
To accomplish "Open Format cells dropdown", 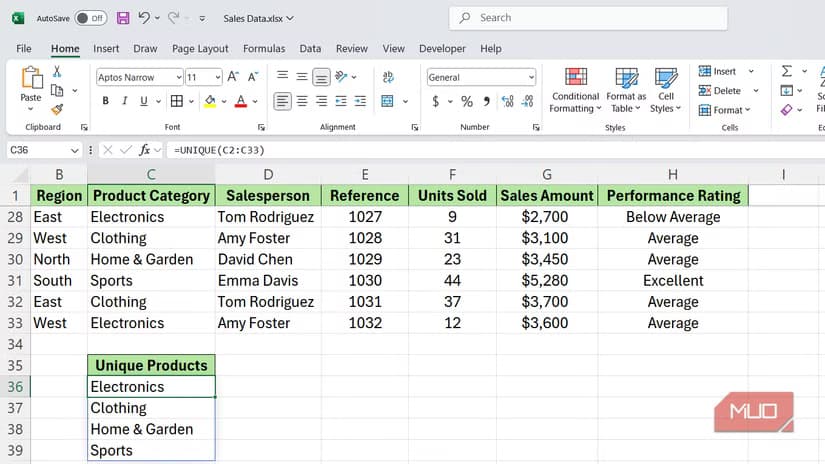I will point(725,110).
